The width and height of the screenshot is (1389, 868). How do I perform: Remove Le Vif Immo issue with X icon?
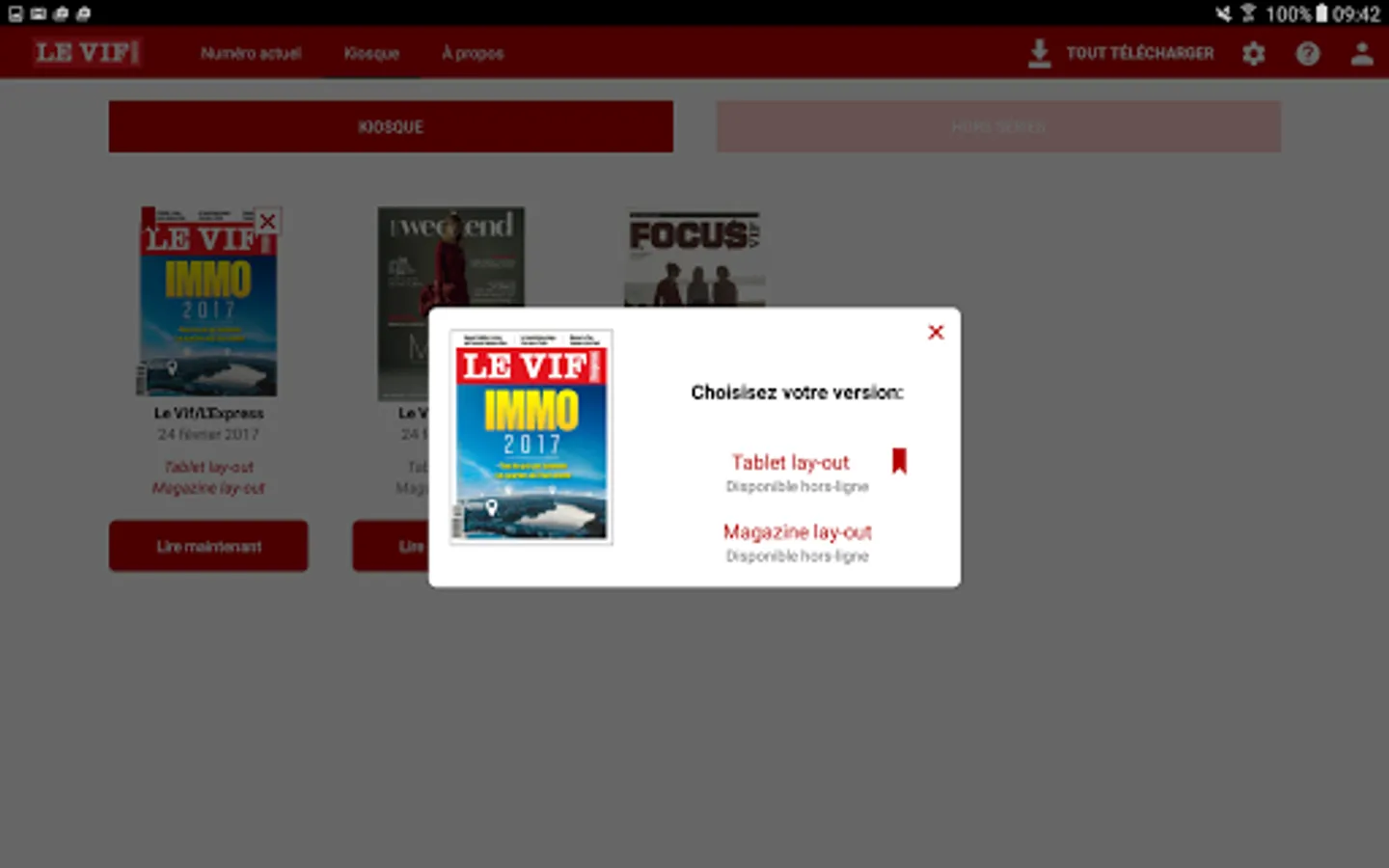tap(268, 221)
